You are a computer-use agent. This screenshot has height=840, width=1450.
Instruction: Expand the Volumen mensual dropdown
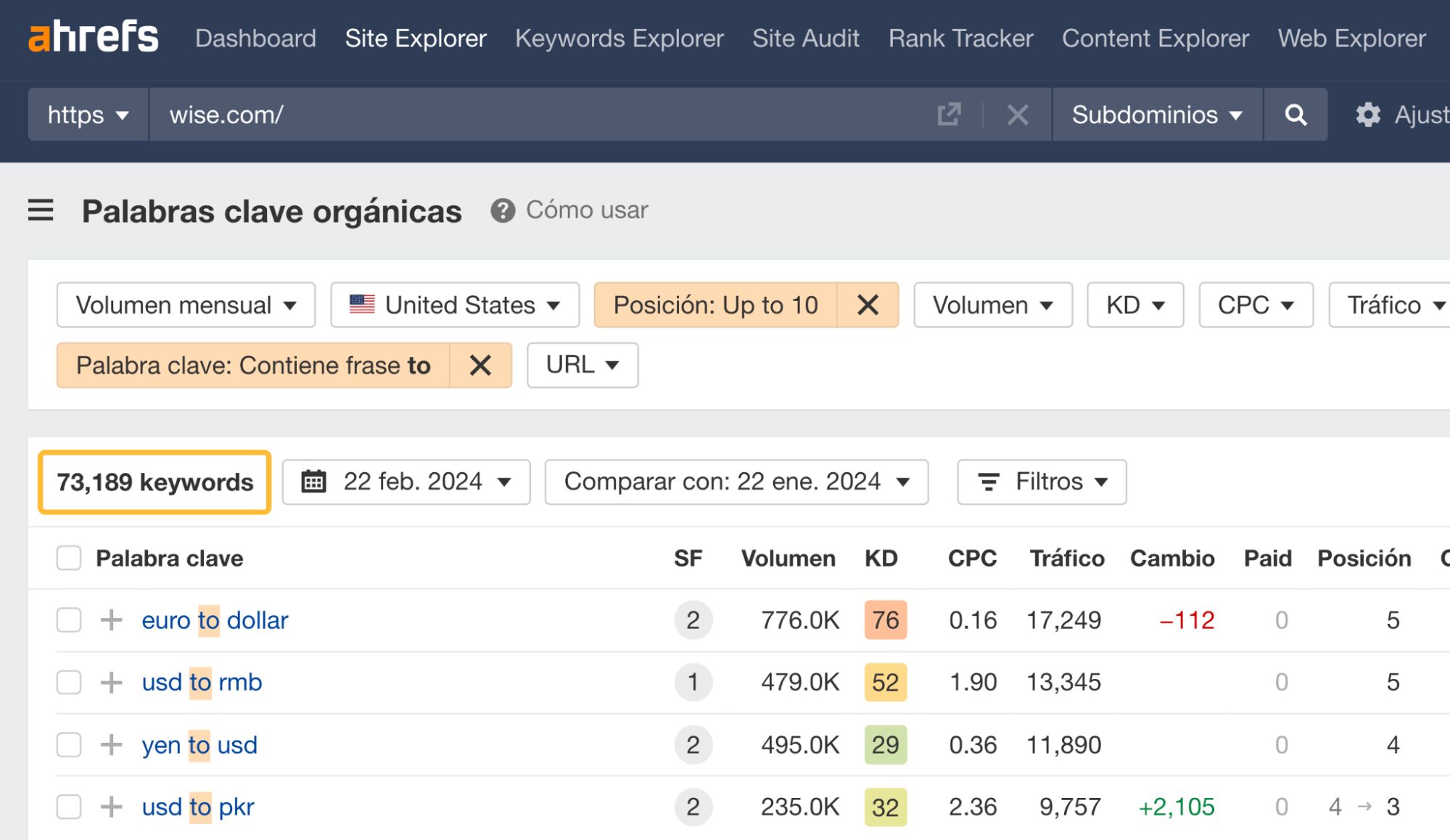point(185,305)
